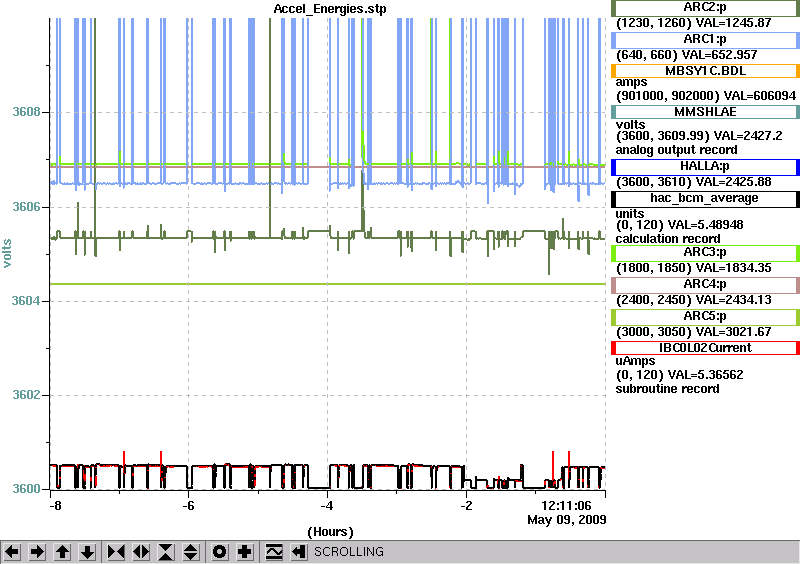Select the ARC5:p legend label

point(705,316)
